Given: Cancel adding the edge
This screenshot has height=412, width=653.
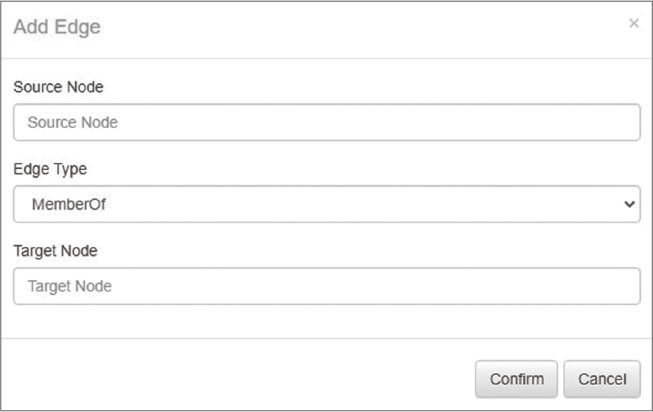Looking at the screenshot, I should tap(601, 379).
